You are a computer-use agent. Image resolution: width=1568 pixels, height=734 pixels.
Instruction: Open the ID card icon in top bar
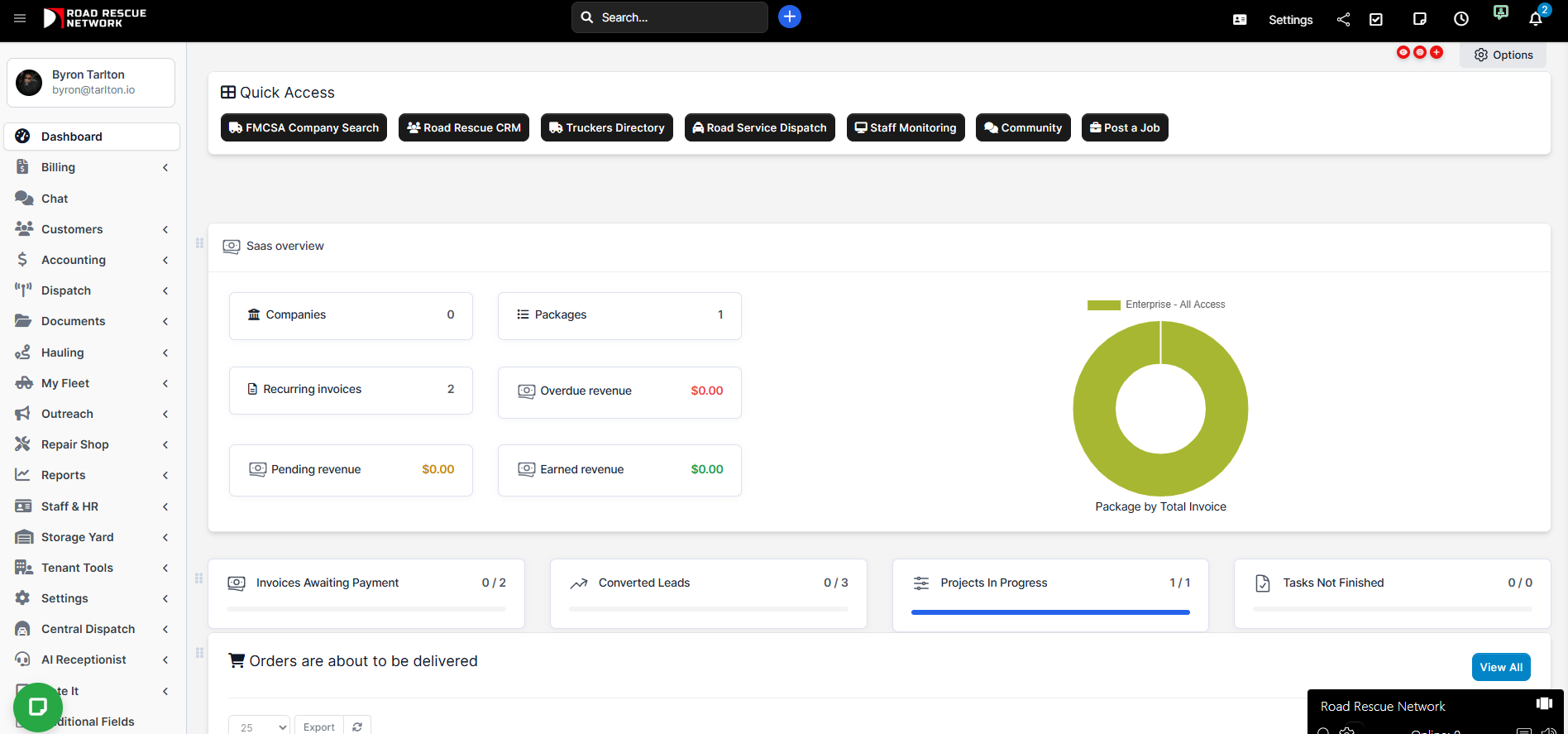(x=1240, y=20)
